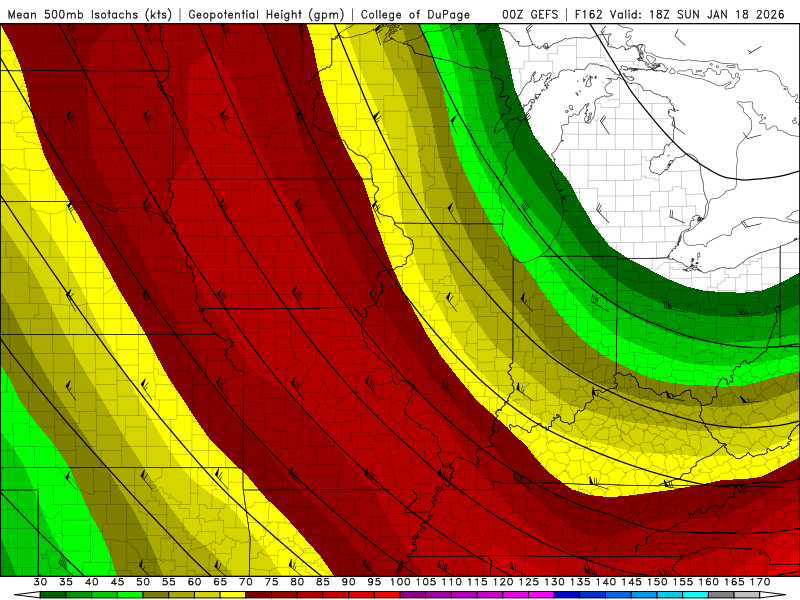Click the "150" legend value
Viewport: 800px width, 600px height.
657,582
